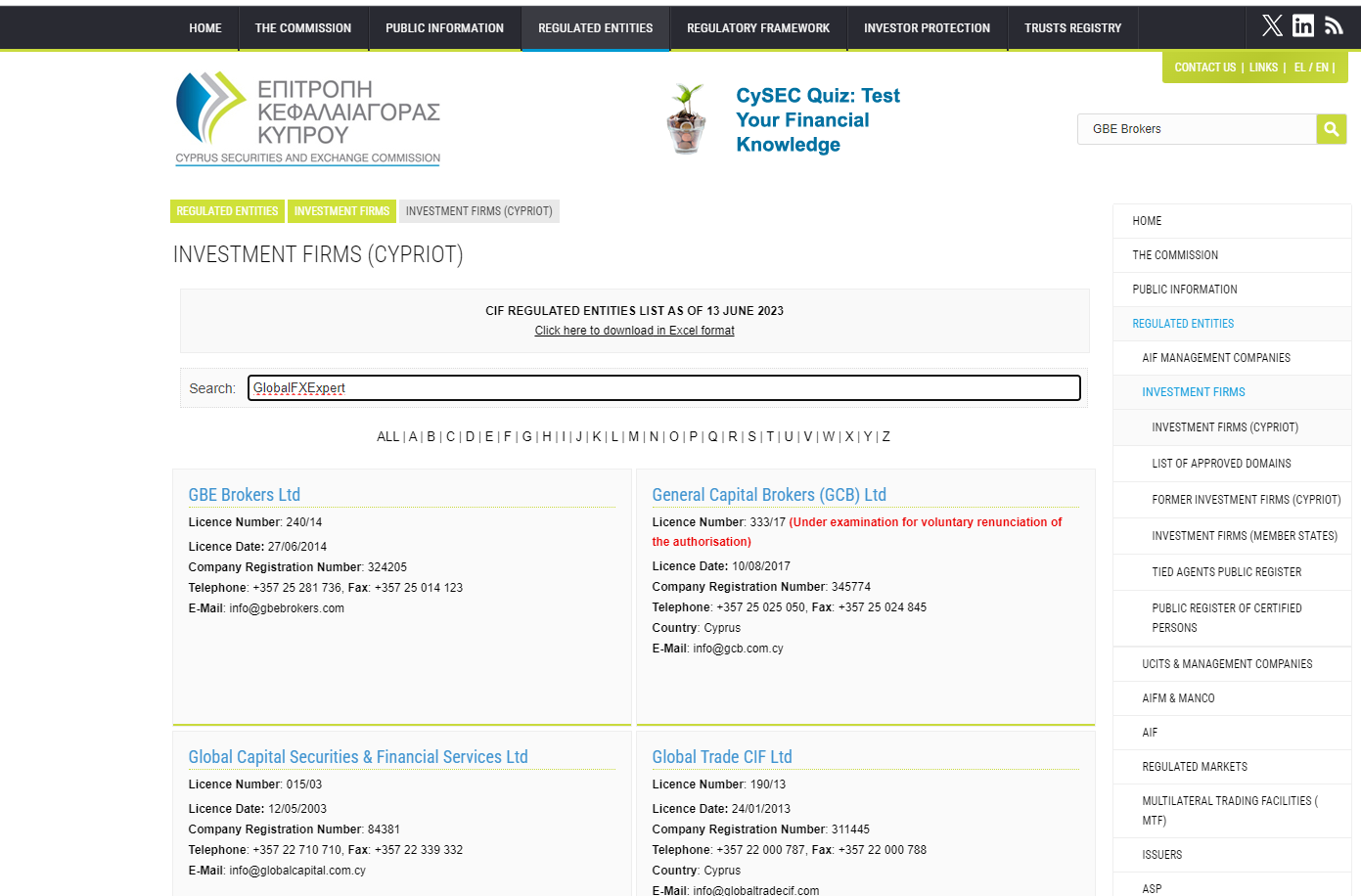Open AIF Management Companies sidebar item
This screenshot has height=896, width=1361.
(1232, 358)
